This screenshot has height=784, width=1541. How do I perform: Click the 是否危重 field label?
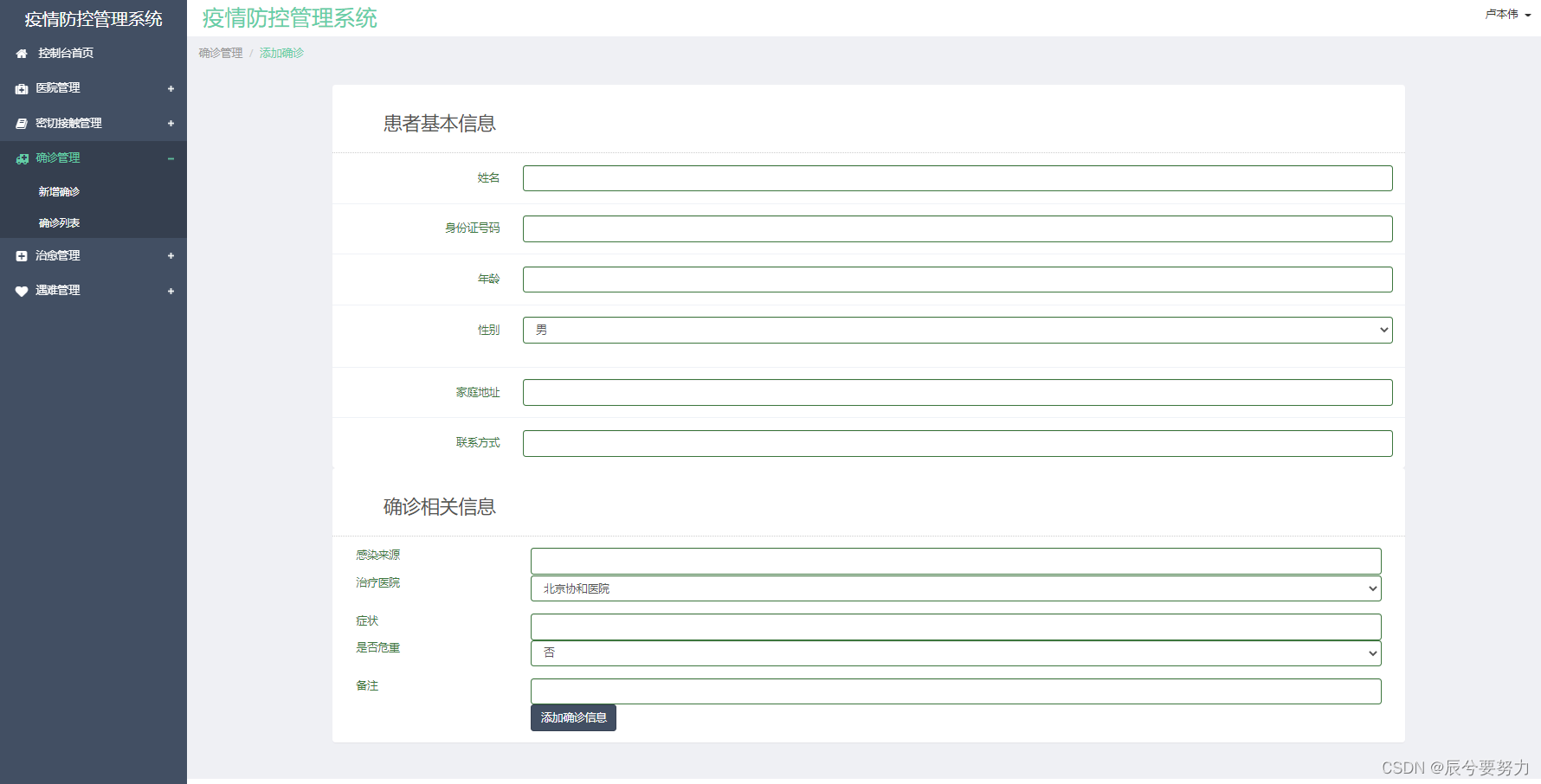click(x=378, y=647)
